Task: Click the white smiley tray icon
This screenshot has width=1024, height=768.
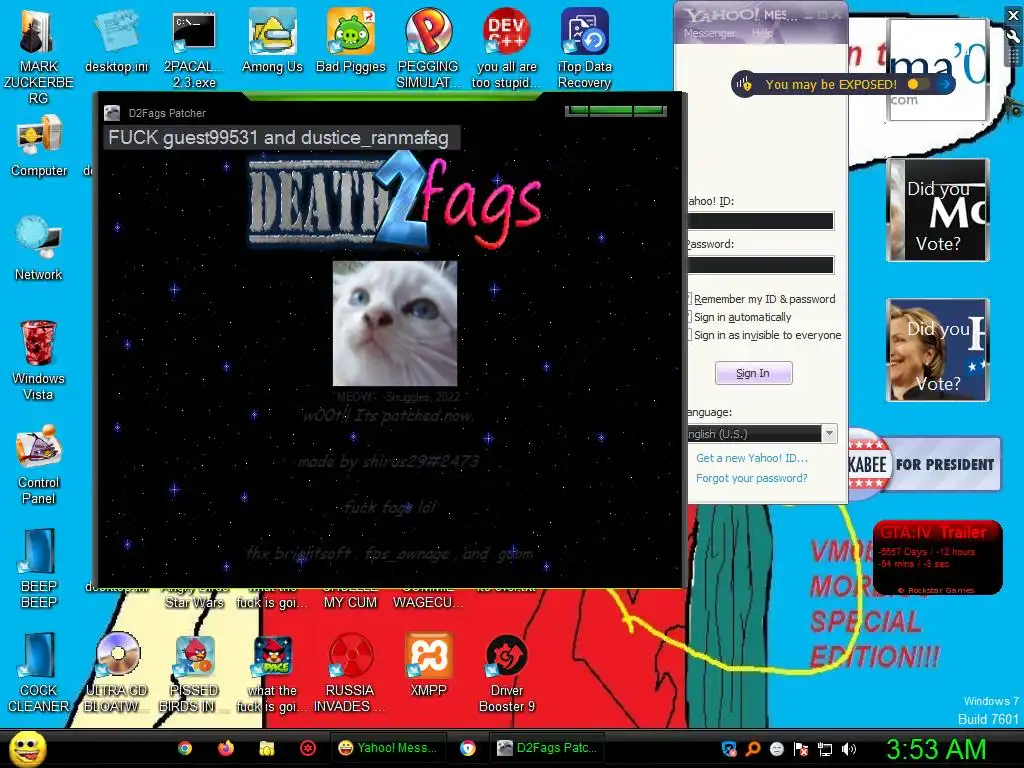Action: tap(777, 748)
